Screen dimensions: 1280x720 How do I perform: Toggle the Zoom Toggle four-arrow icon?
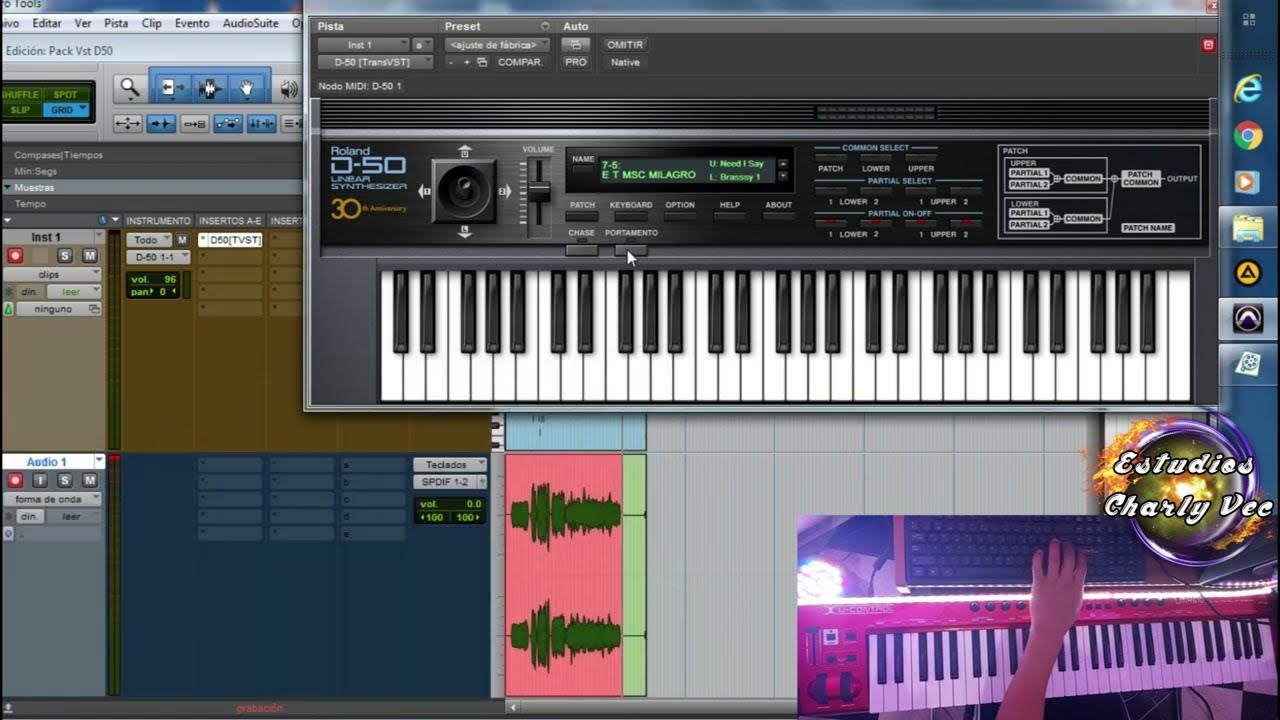point(127,124)
